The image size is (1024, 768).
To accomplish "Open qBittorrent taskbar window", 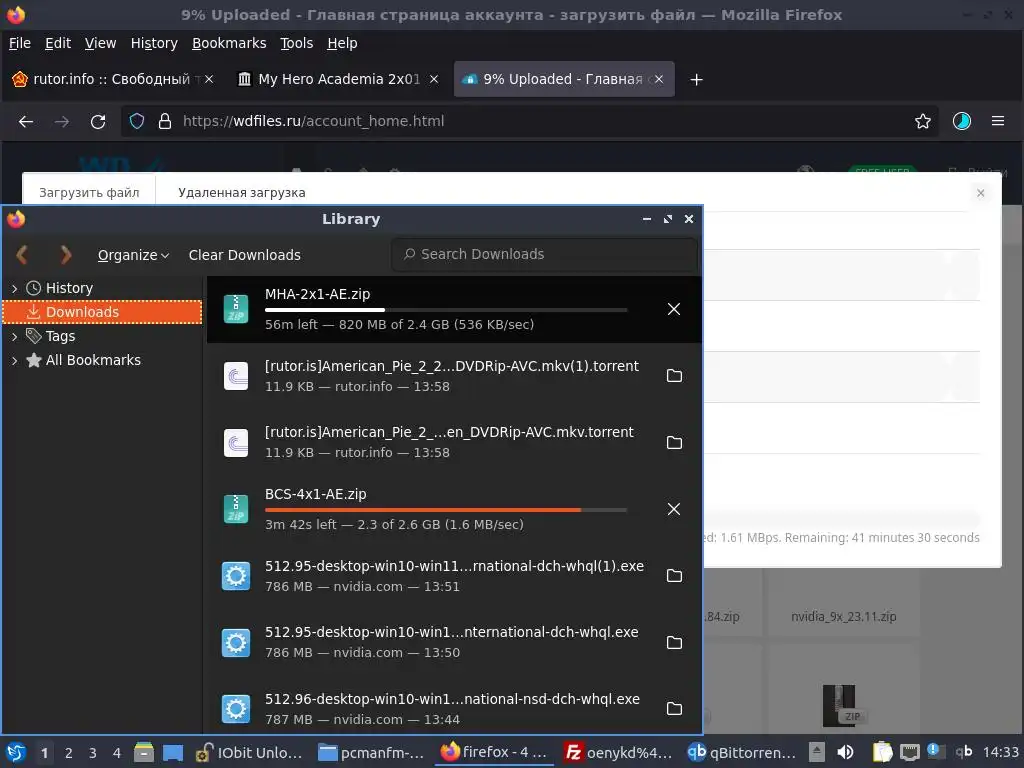I will [x=742, y=752].
